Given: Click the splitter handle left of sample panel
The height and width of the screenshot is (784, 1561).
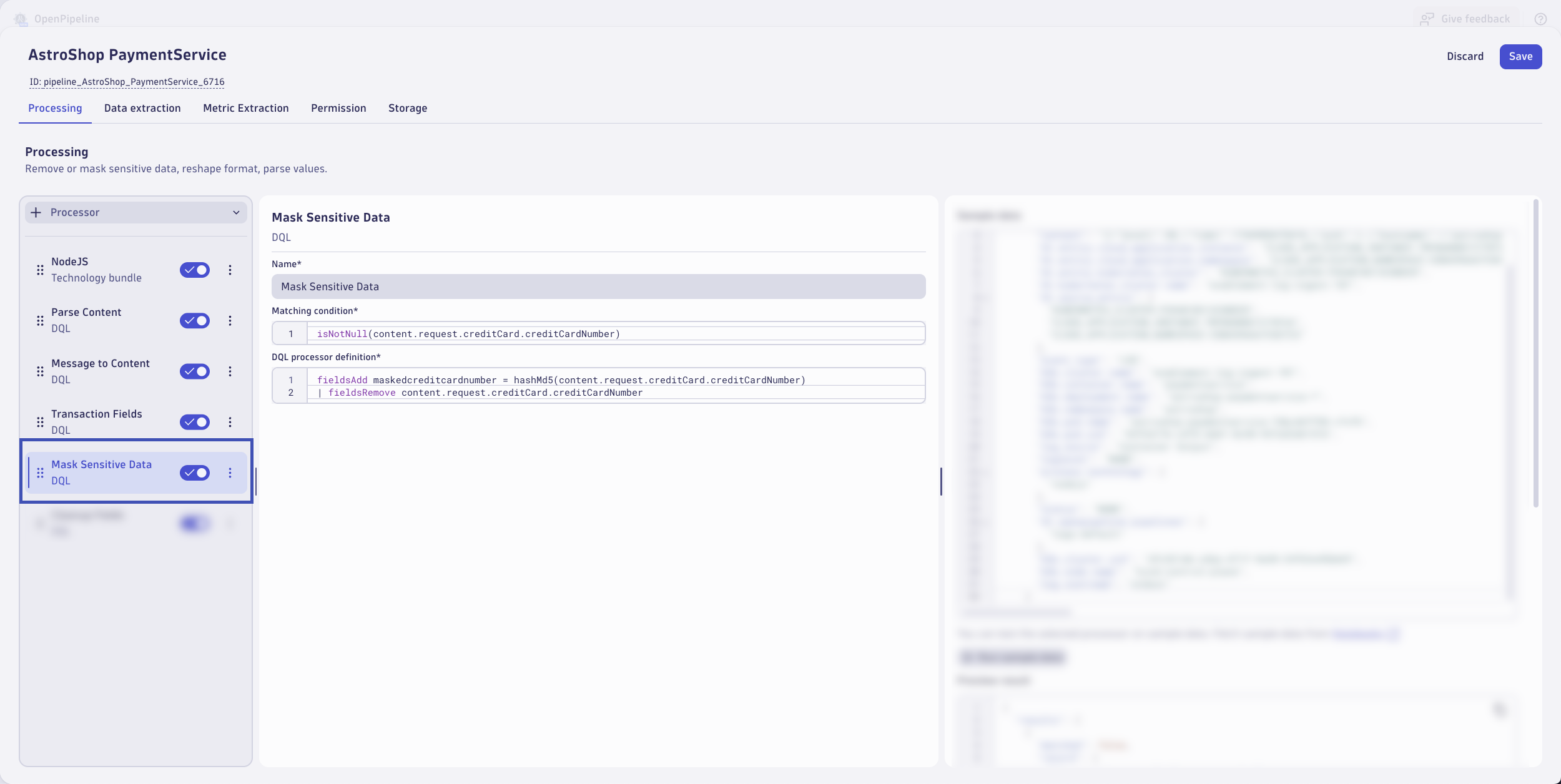Looking at the screenshot, I should pos(941,481).
